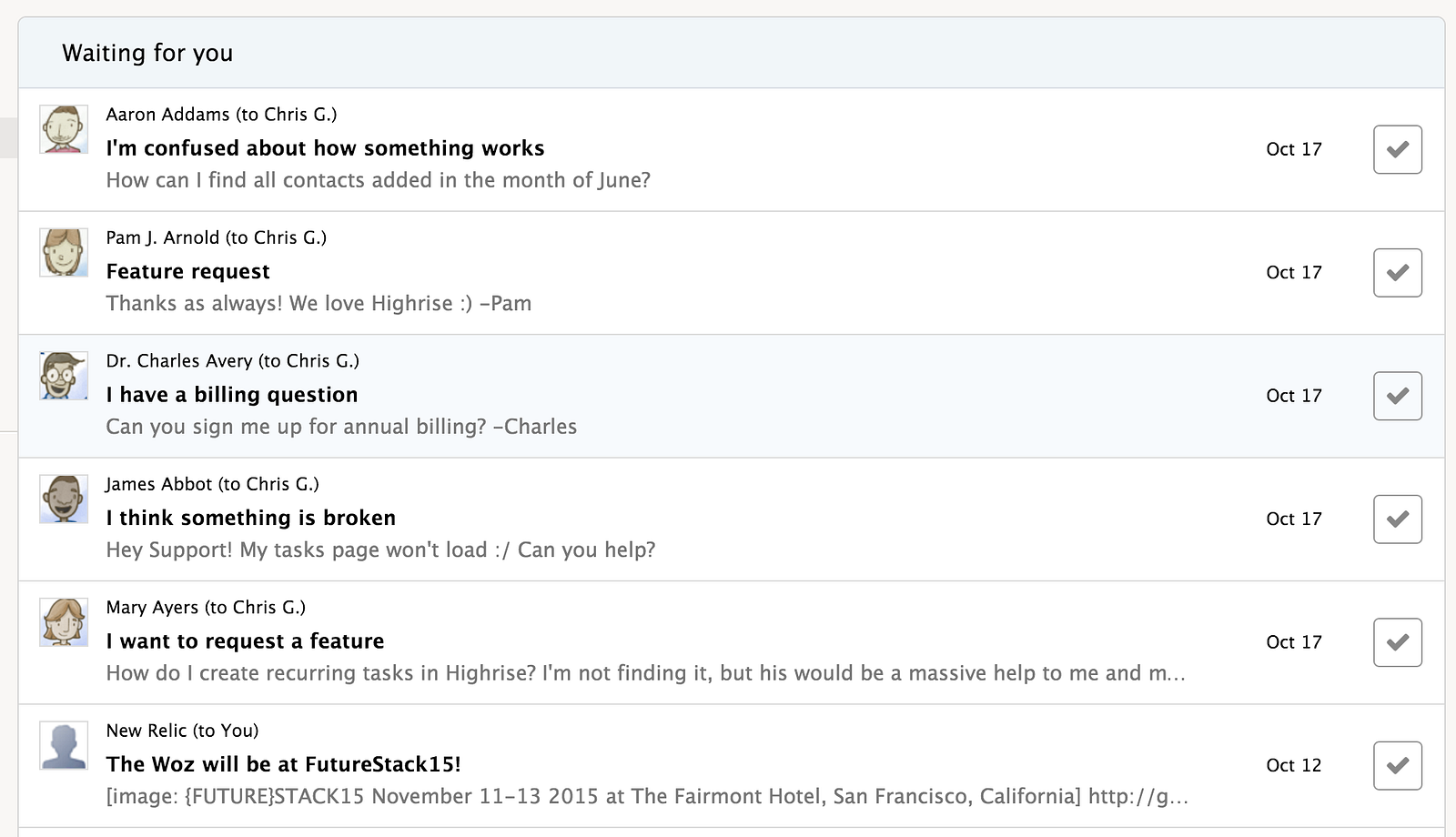1456x837 pixels.
Task: Click sender name James Abbot
Action: (x=158, y=484)
